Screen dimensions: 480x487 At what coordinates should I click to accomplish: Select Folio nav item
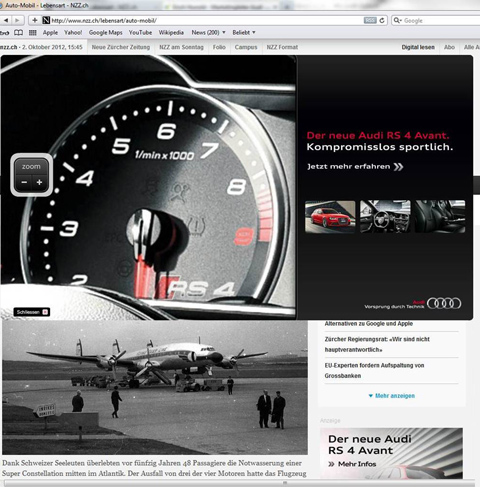[x=219, y=47]
